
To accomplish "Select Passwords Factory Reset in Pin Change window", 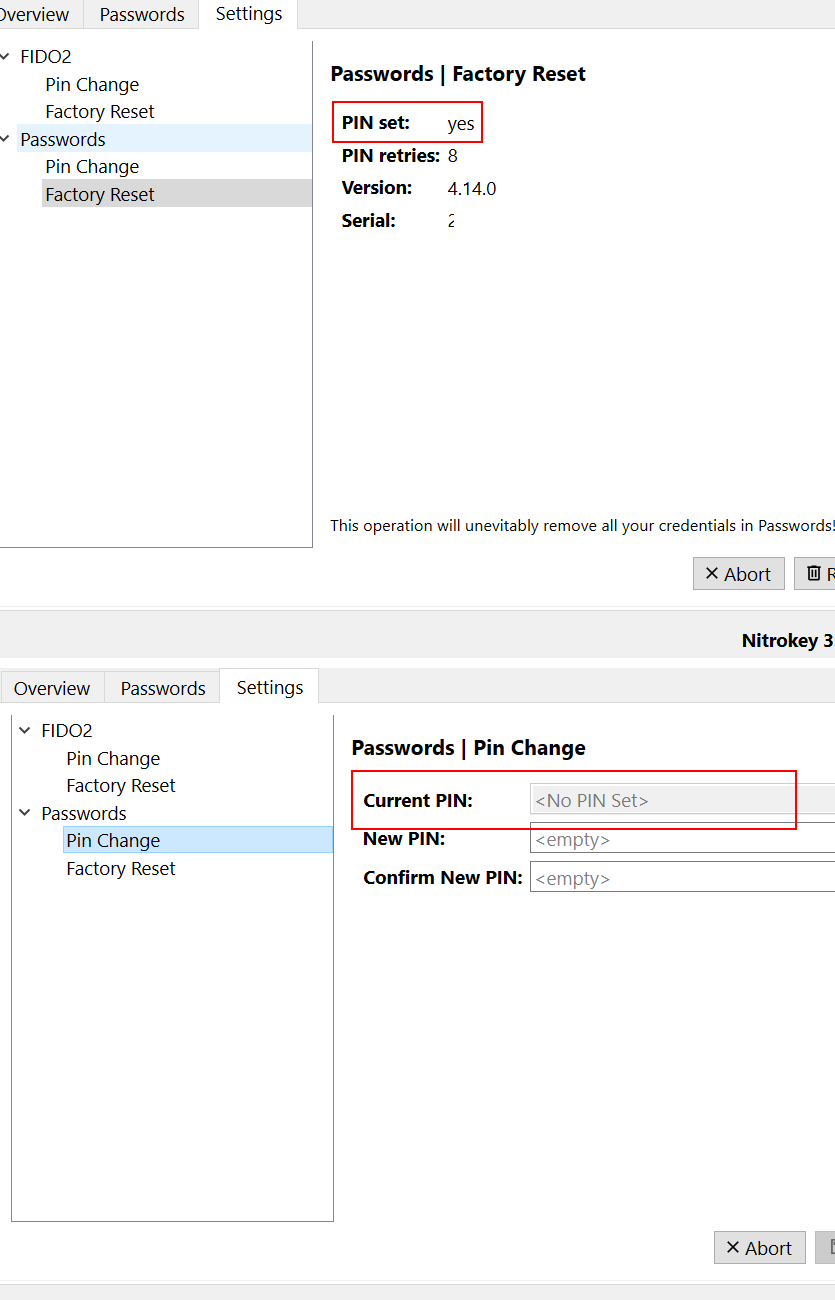I will [x=121, y=869].
